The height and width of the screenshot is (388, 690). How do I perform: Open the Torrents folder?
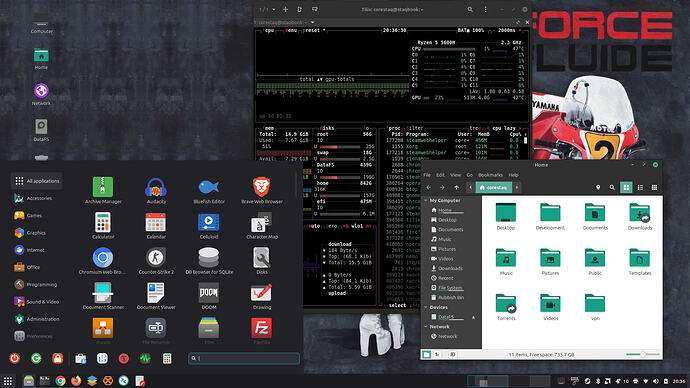click(506, 307)
